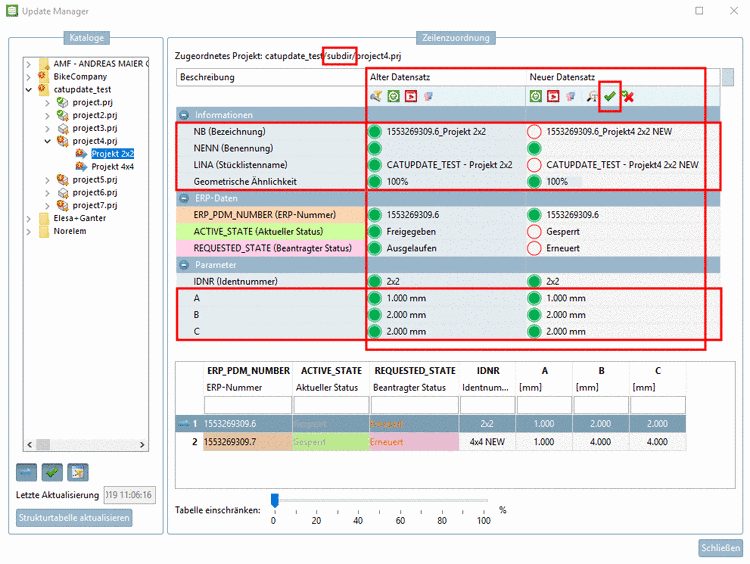Select old LINA value circle 'CATUPDATE_TEST - Projekt 2x2'
The image size is (750, 564).
[375, 165]
